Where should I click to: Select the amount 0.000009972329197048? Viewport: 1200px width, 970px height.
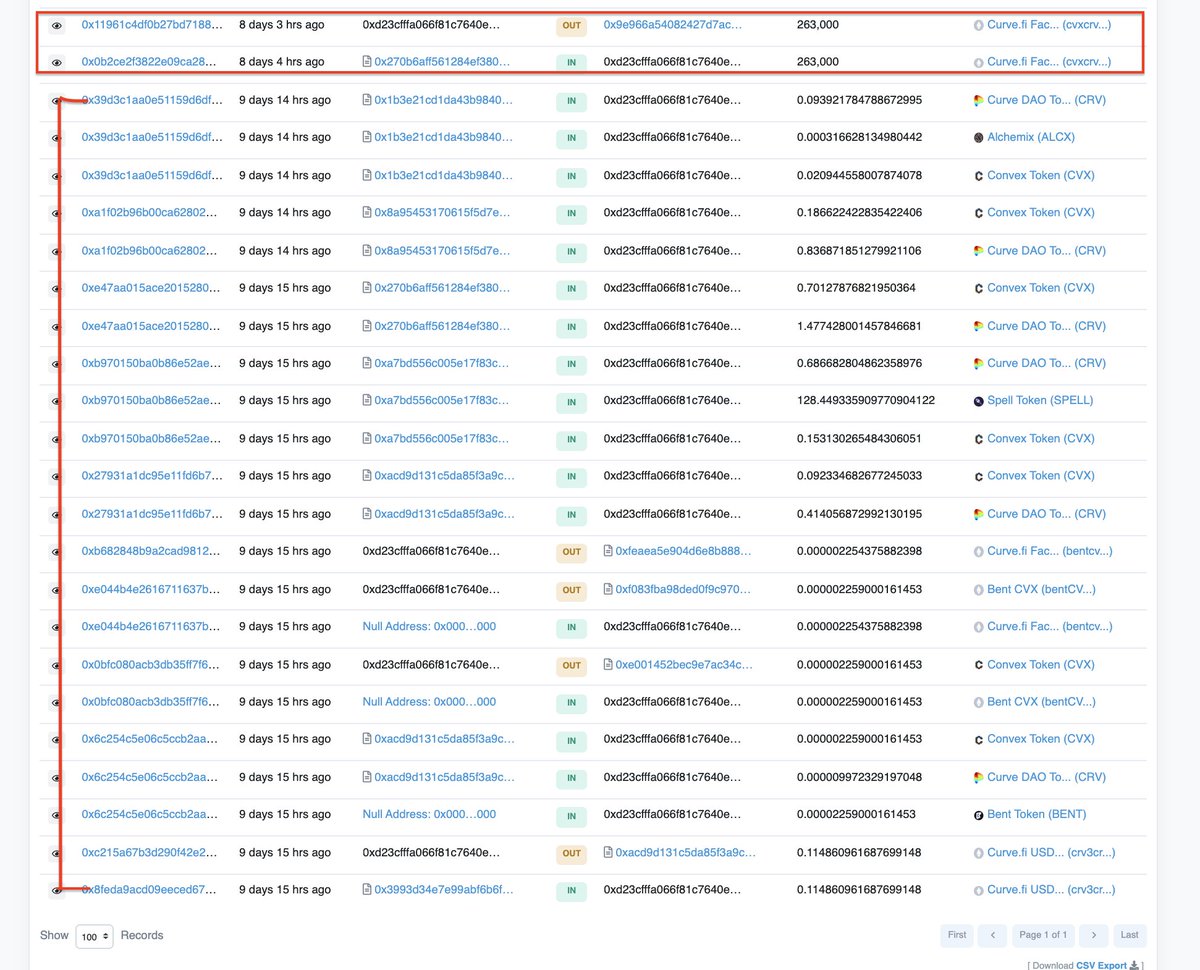coord(860,777)
